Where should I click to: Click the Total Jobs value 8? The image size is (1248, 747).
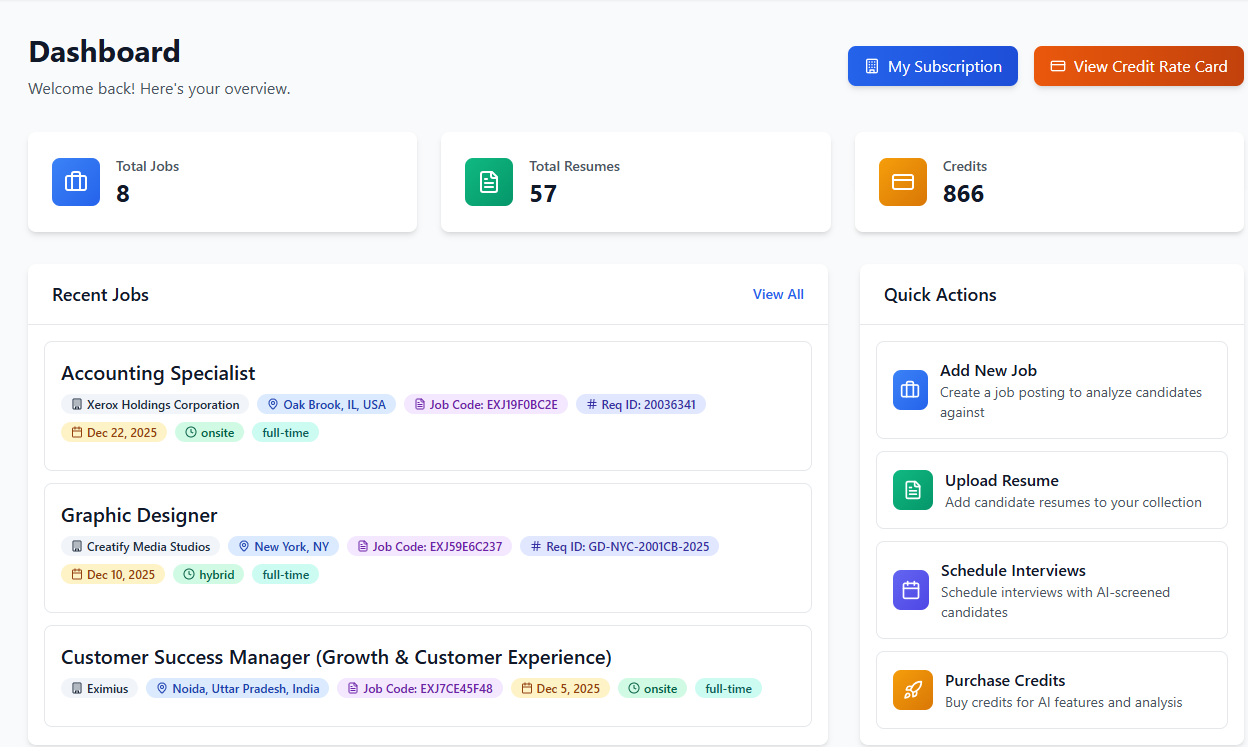[123, 194]
